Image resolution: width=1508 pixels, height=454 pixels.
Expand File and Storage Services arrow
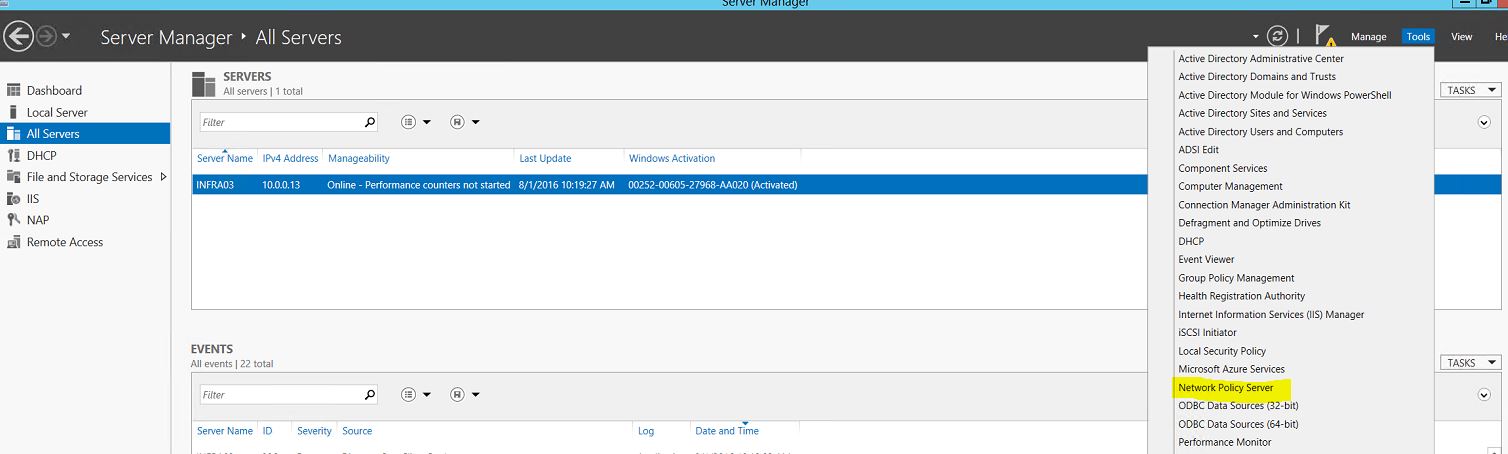click(163, 177)
